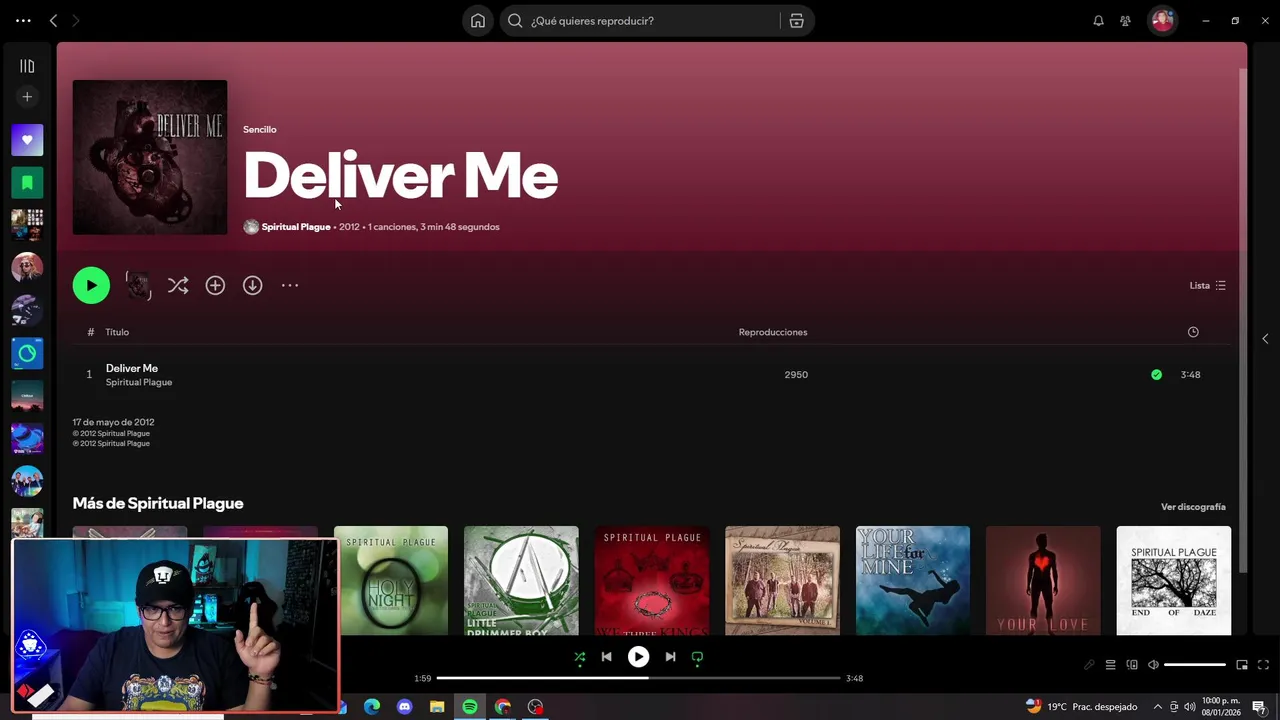The width and height of the screenshot is (1280, 720).
Task: Click the Título column header
Action: click(117, 332)
